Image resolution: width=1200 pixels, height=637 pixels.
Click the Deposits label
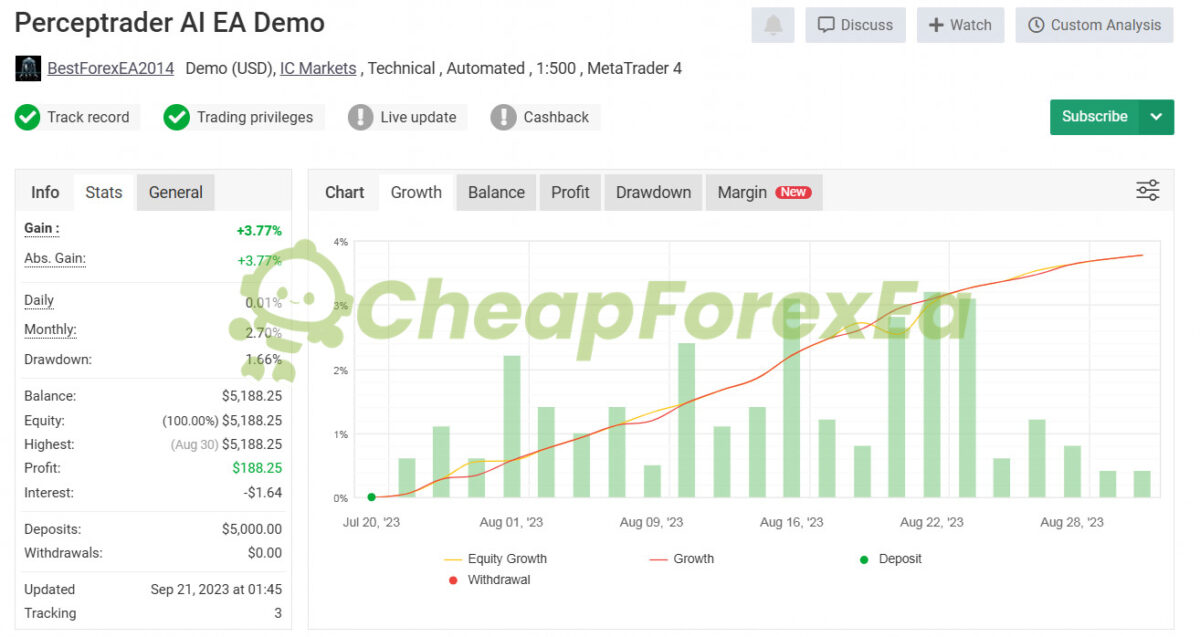pos(52,529)
